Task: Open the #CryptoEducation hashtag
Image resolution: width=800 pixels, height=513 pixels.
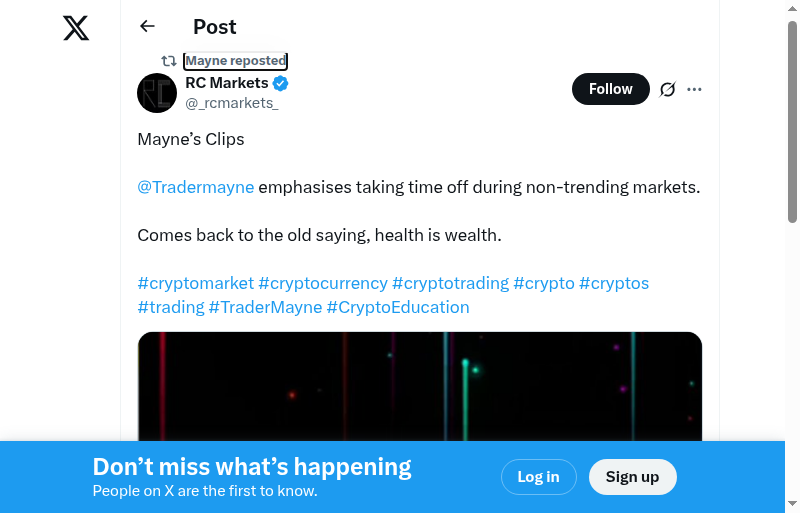Action: coord(398,307)
